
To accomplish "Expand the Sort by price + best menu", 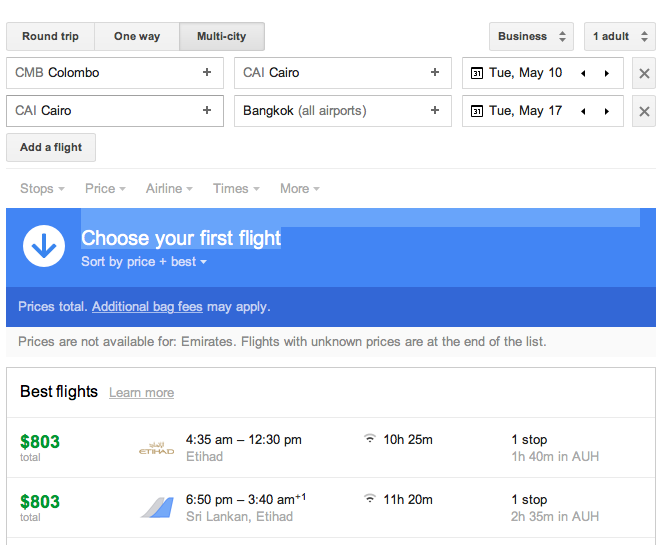I will point(144,262).
